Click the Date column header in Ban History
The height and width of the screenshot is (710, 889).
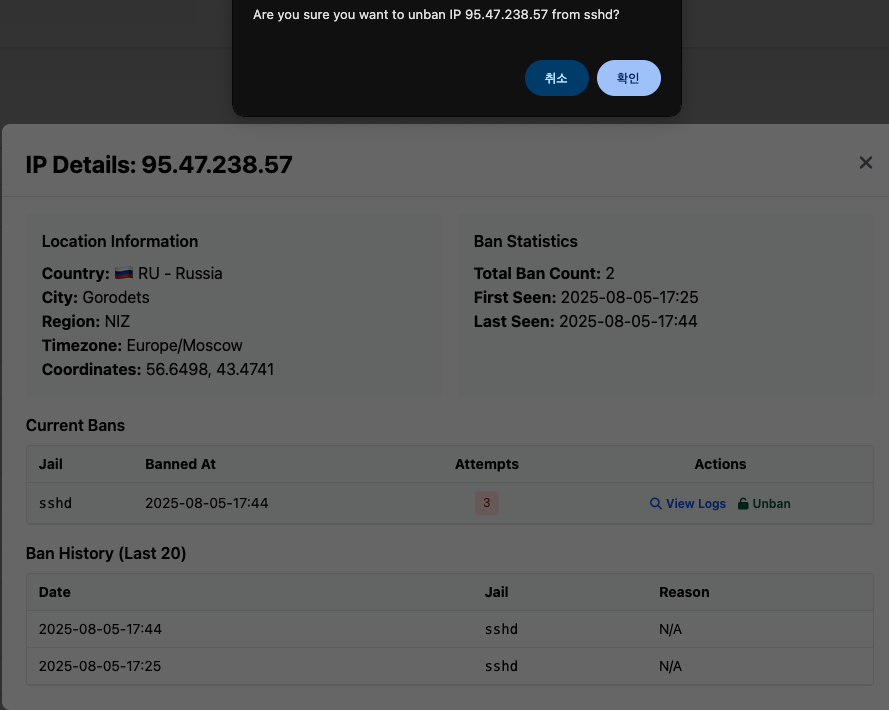(x=55, y=592)
